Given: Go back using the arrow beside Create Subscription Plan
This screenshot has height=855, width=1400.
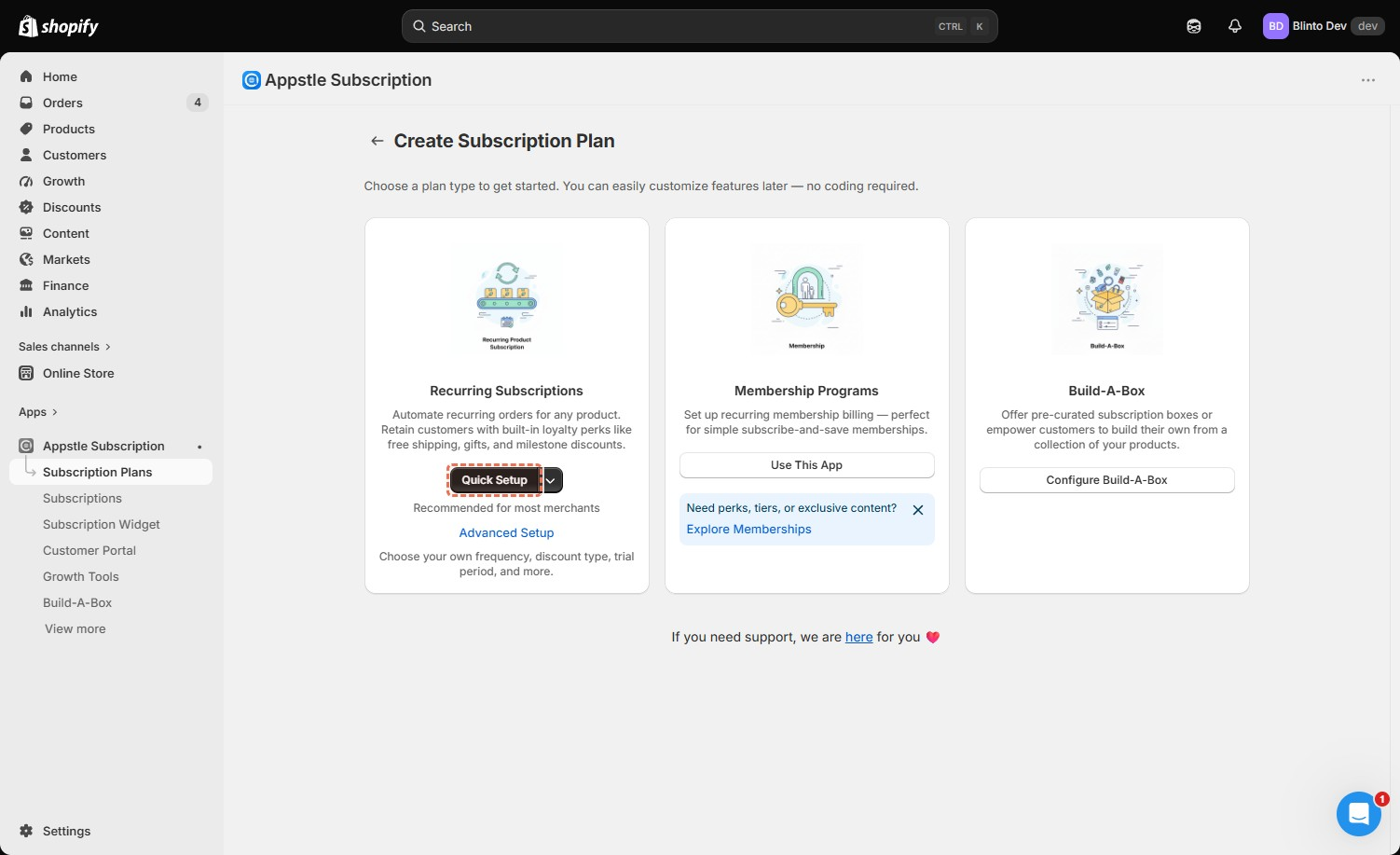Looking at the screenshot, I should (377, 141).
